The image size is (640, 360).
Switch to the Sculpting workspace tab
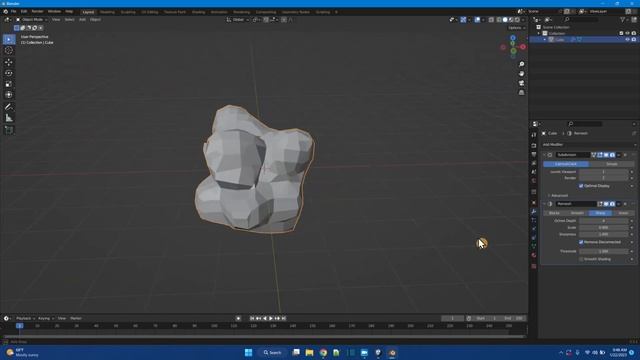click(x=128, y=12)
